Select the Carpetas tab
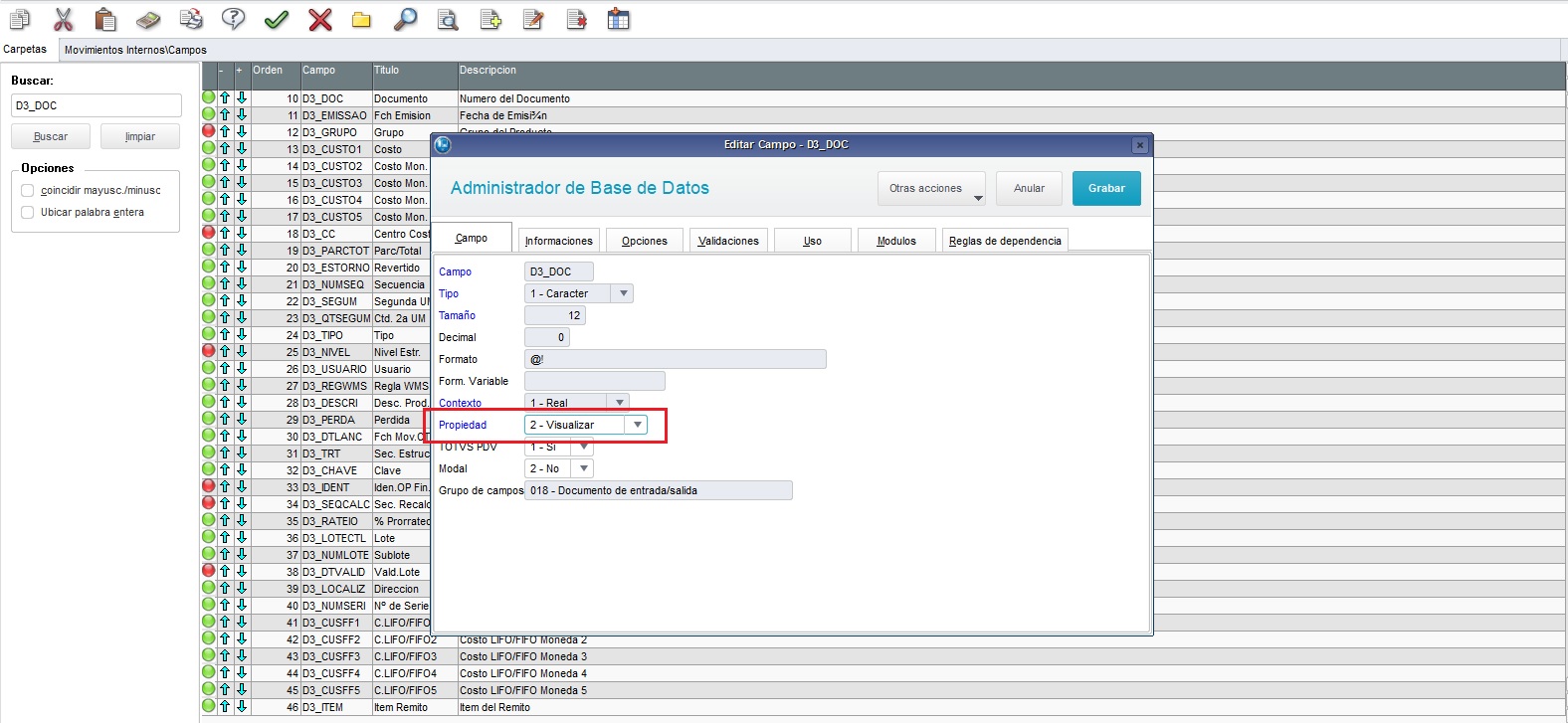This screenshot has height=723, width=1568. [26, 49]
